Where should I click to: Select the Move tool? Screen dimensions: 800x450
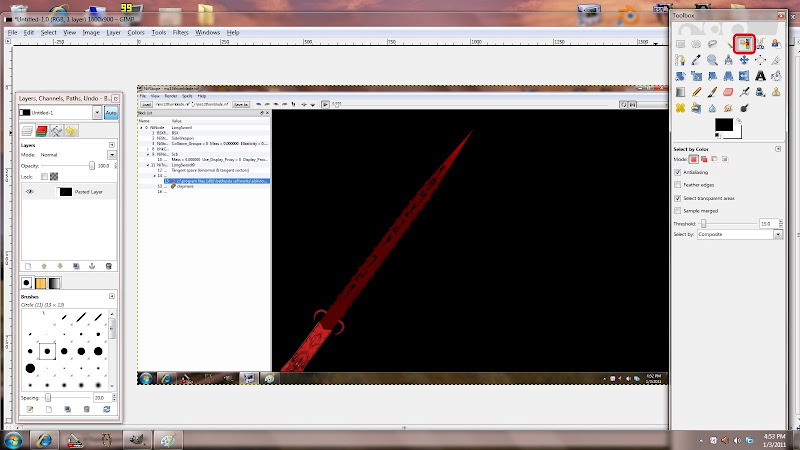click(x=744, y=60)
